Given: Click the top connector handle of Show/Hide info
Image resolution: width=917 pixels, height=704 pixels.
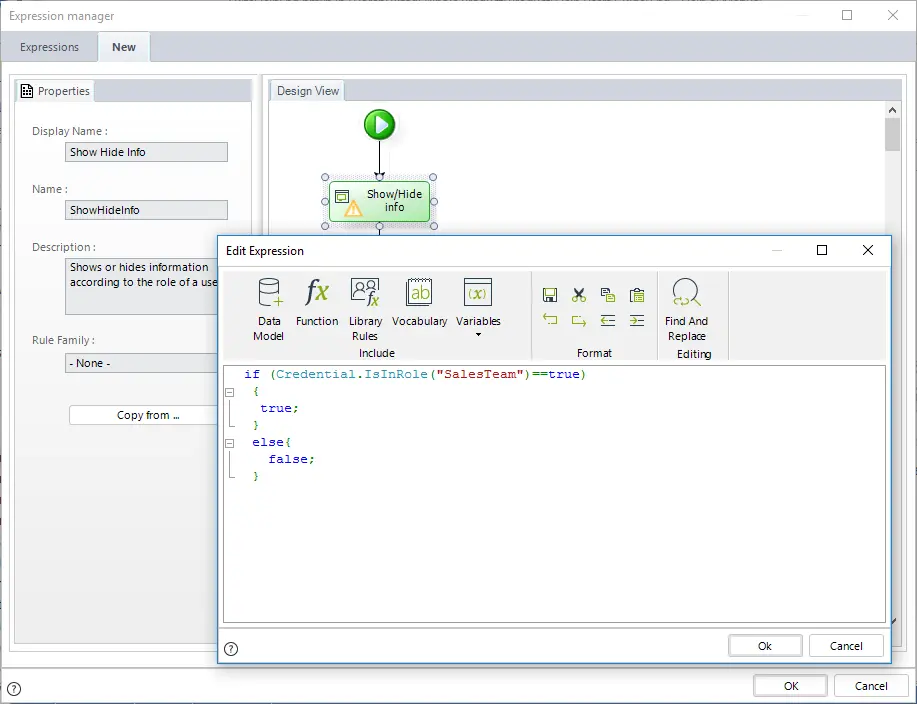Looking at the screenshot, I should 380,177.
